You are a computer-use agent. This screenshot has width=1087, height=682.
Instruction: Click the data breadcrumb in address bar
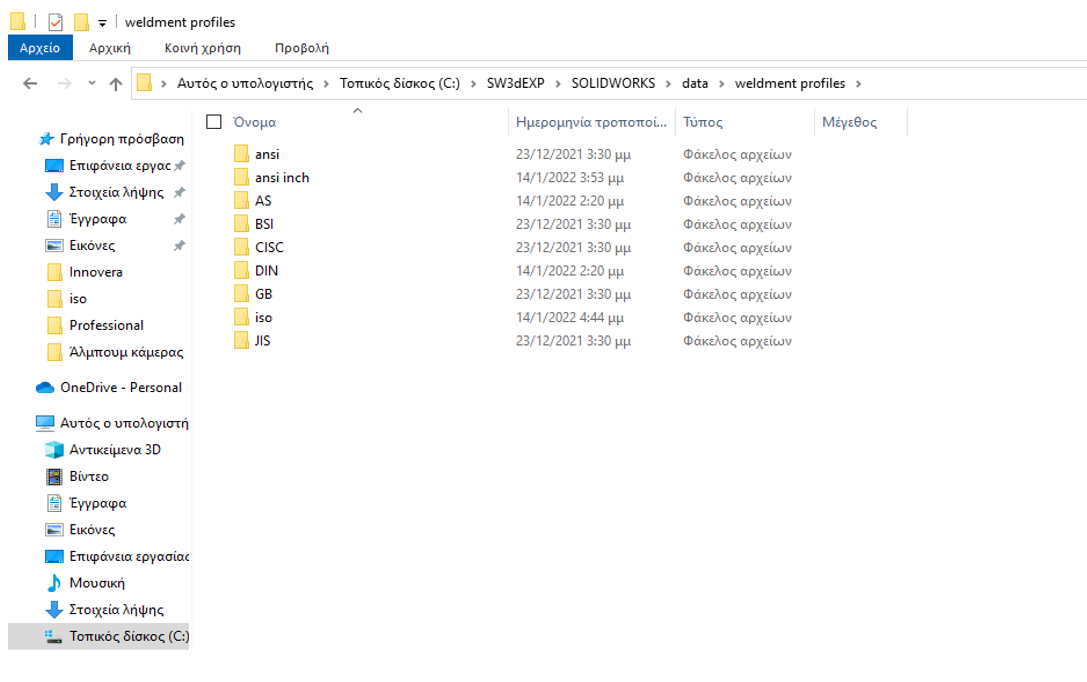tap(694, 84)
